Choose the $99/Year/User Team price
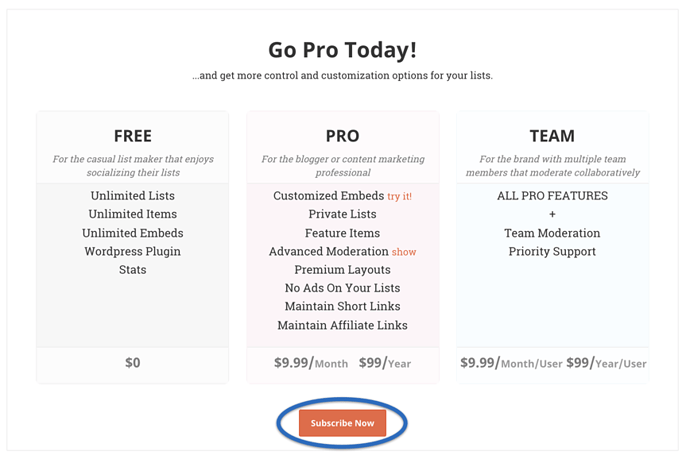This screenshot has width=690, height=459. pos(606,363)
